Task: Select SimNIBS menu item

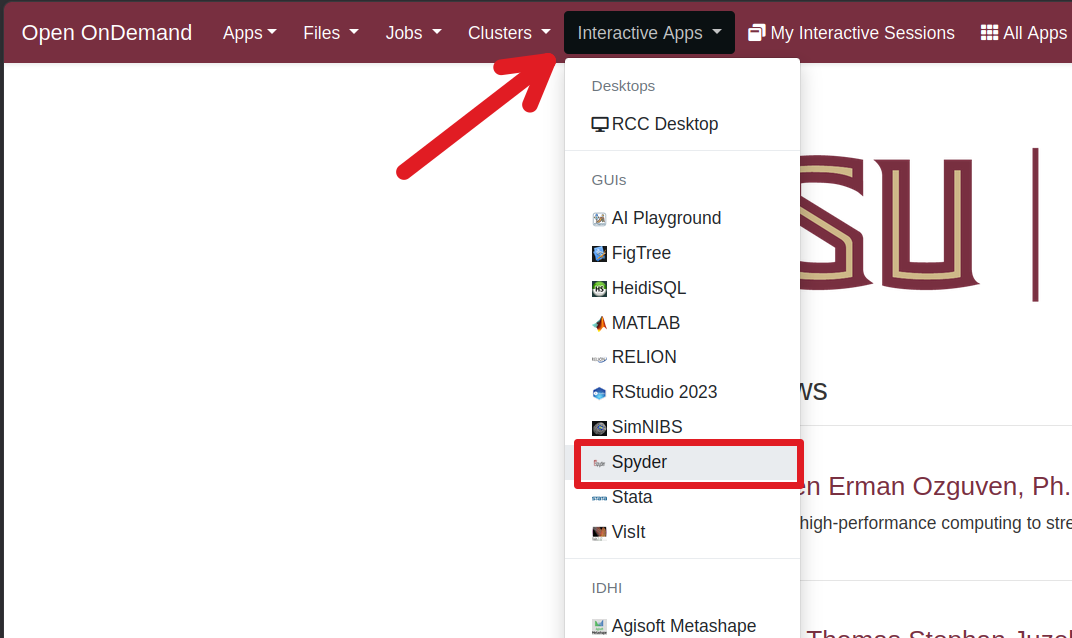Action: pos(682,427)
